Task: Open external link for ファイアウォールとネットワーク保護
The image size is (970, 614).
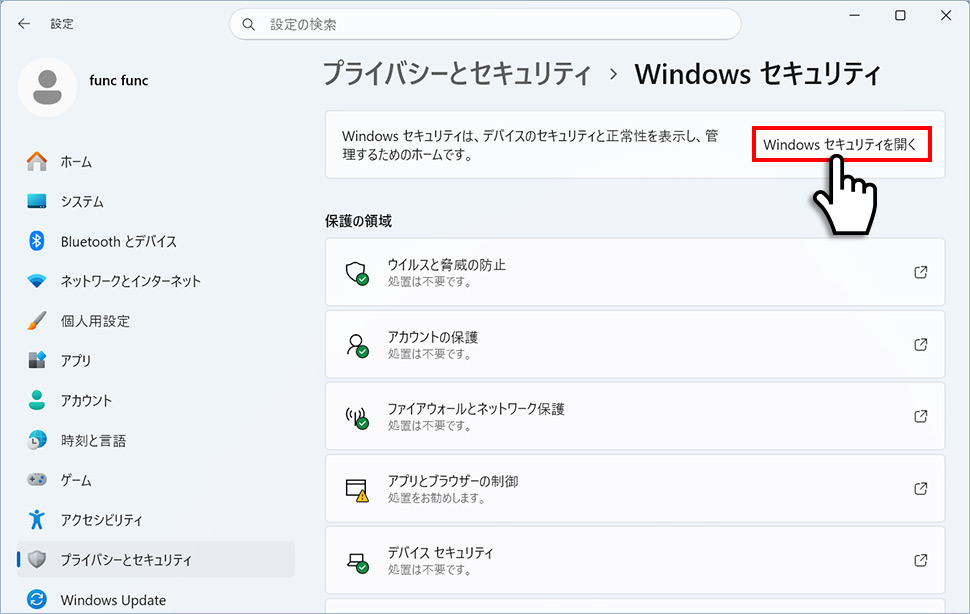Action: 921,416
